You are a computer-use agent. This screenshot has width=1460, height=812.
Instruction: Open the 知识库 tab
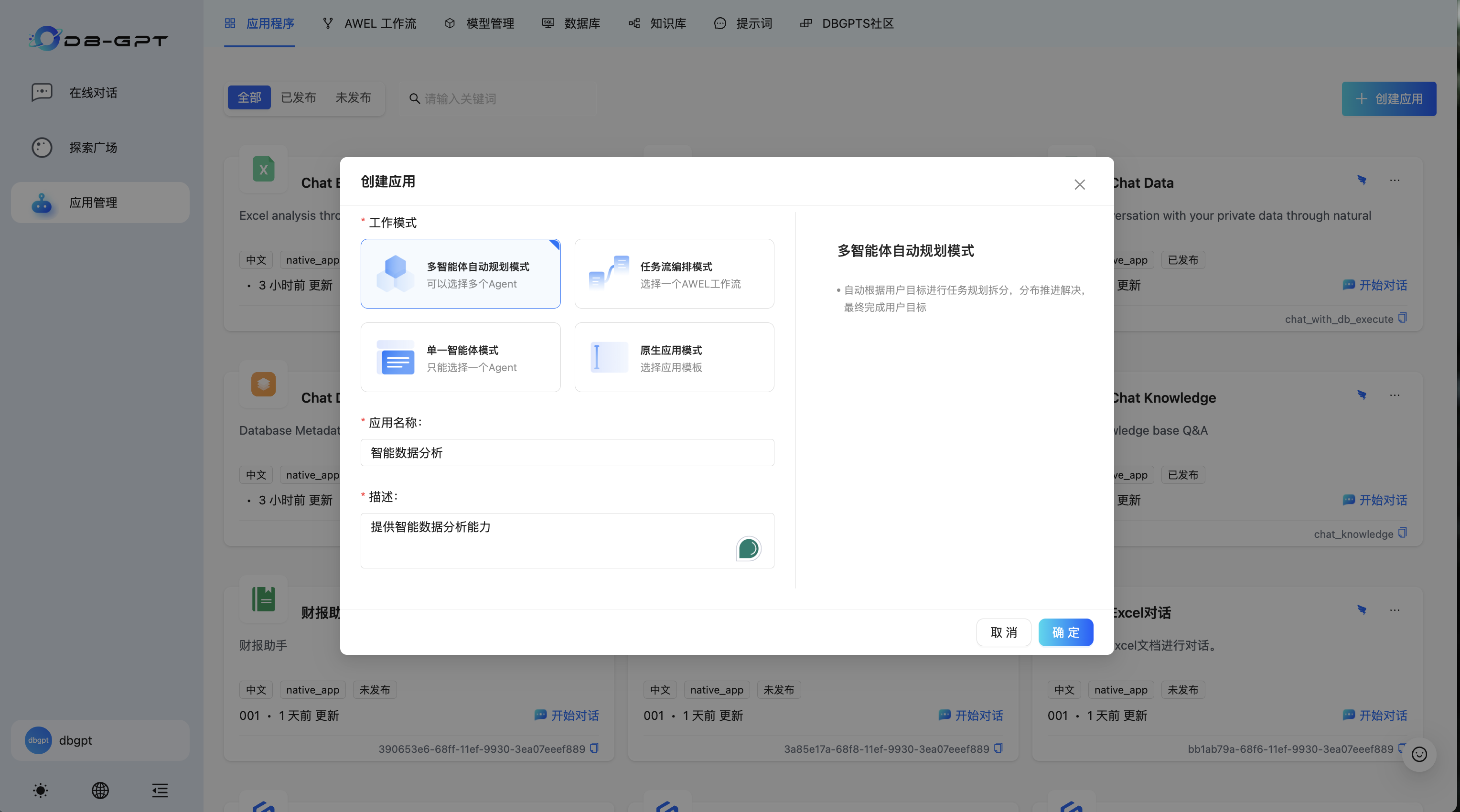657,23
